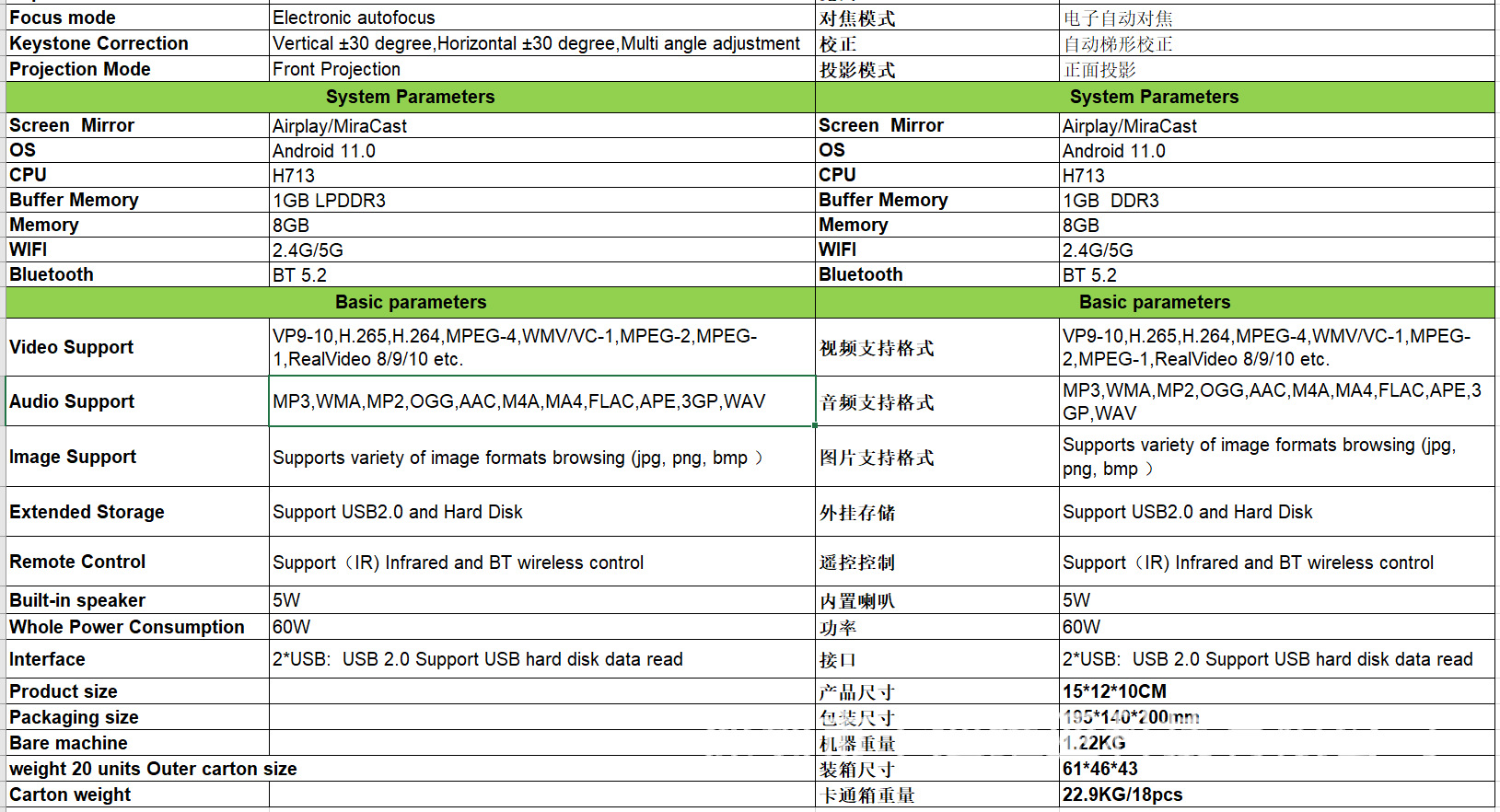Select the "Focus mode" label cell
Image resolution: width=1500 pixels, height=812 pixels.
(137, 17)
